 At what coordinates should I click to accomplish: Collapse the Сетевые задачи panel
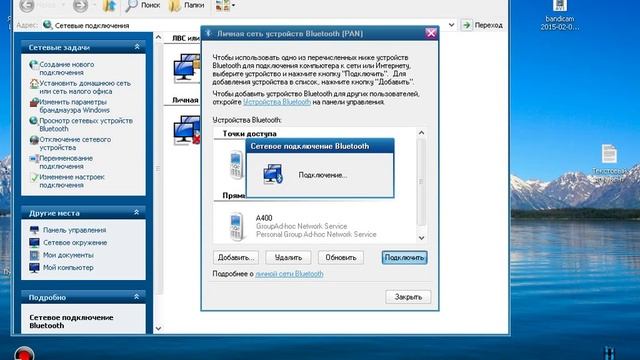pyautogui.click(x=137, y=47)
